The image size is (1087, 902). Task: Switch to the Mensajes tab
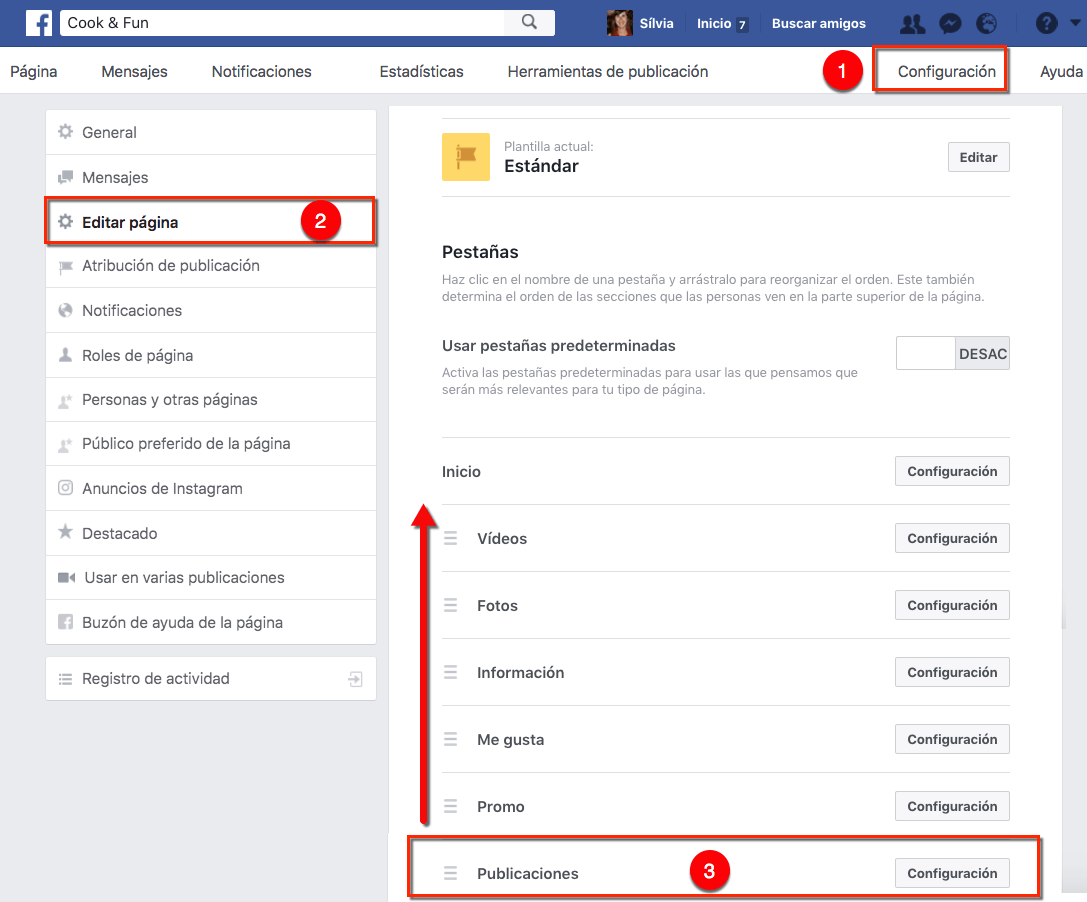(x=134, y=71)
